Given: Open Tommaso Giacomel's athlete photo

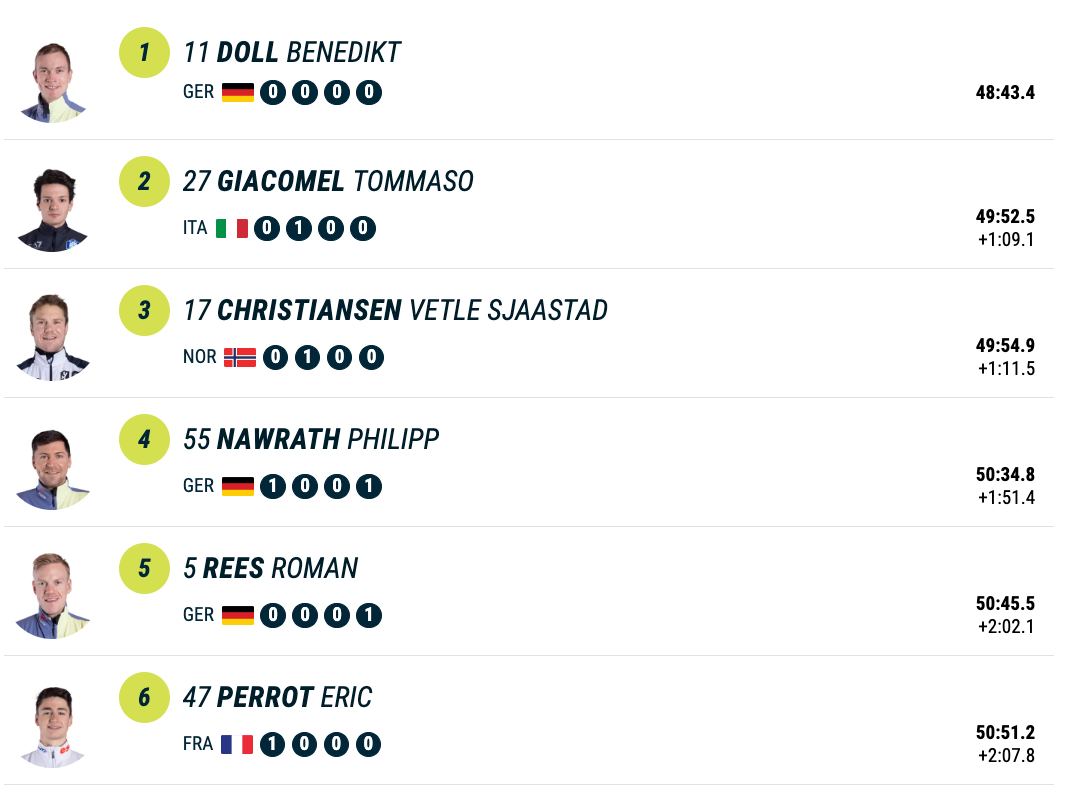Looking at the screenshot, I should tap(53, 211).
